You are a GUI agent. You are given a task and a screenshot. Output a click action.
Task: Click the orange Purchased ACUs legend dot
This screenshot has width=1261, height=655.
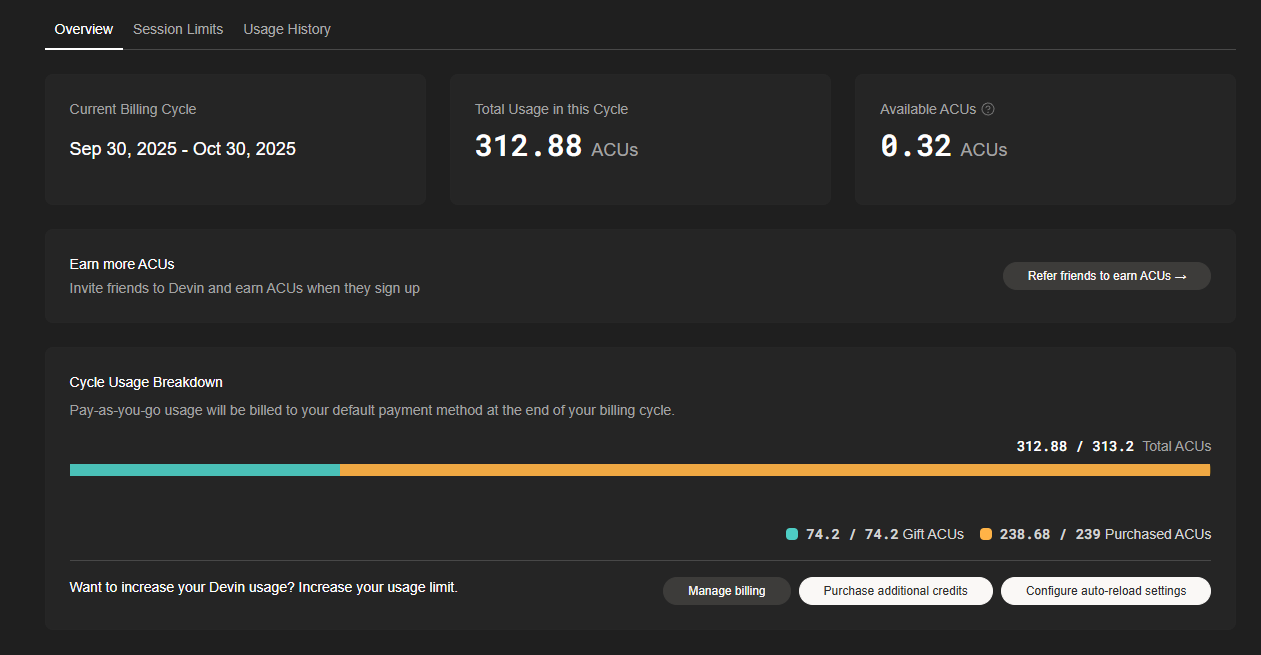tap(986, 534)
